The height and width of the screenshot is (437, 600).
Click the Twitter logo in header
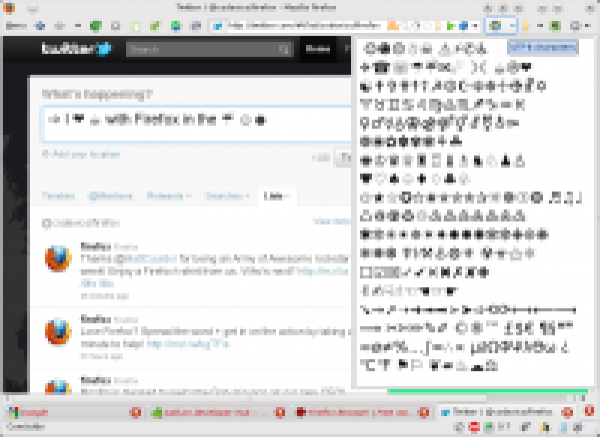pos(77,49)
